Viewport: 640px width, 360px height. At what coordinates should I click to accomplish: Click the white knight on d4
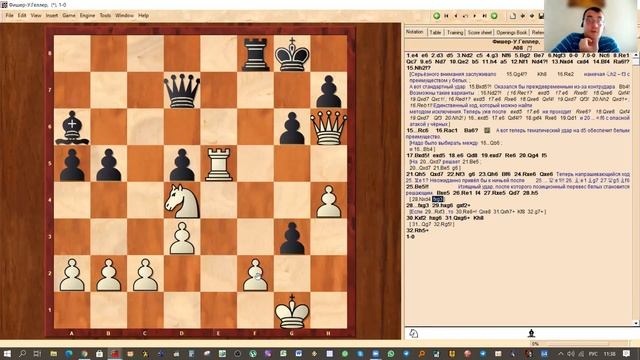point(182,201)
